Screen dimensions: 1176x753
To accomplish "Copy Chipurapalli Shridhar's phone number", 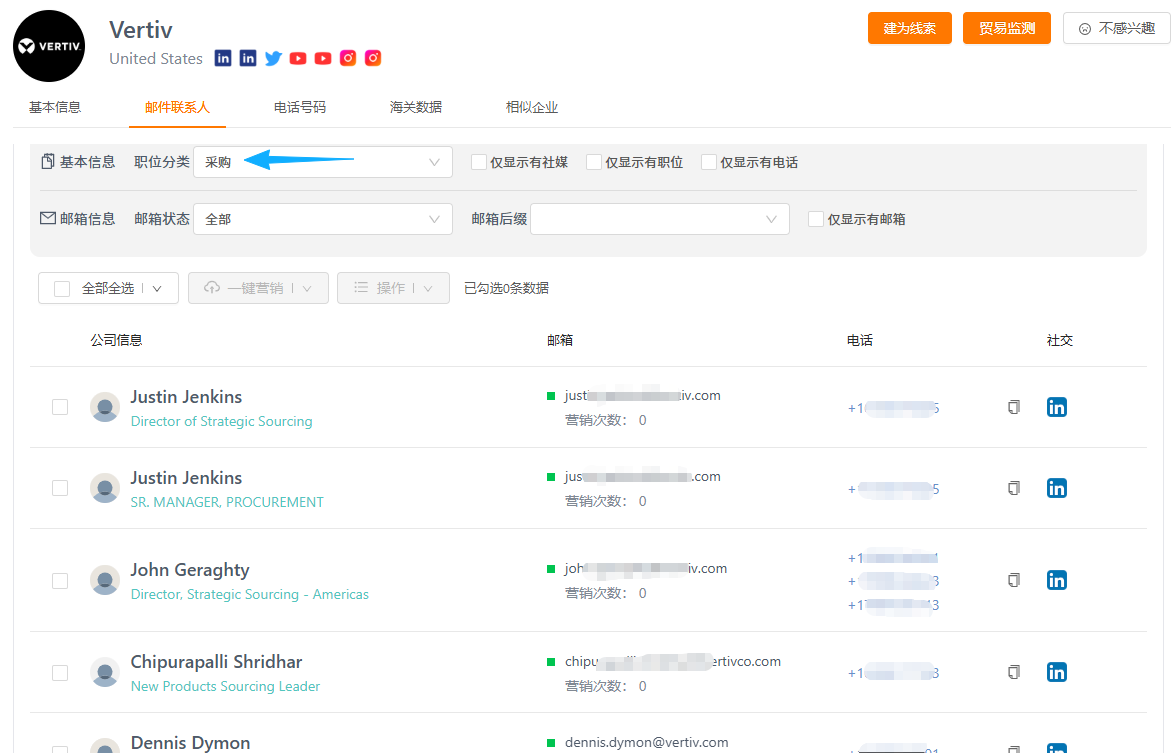I will coord(1014,672).
